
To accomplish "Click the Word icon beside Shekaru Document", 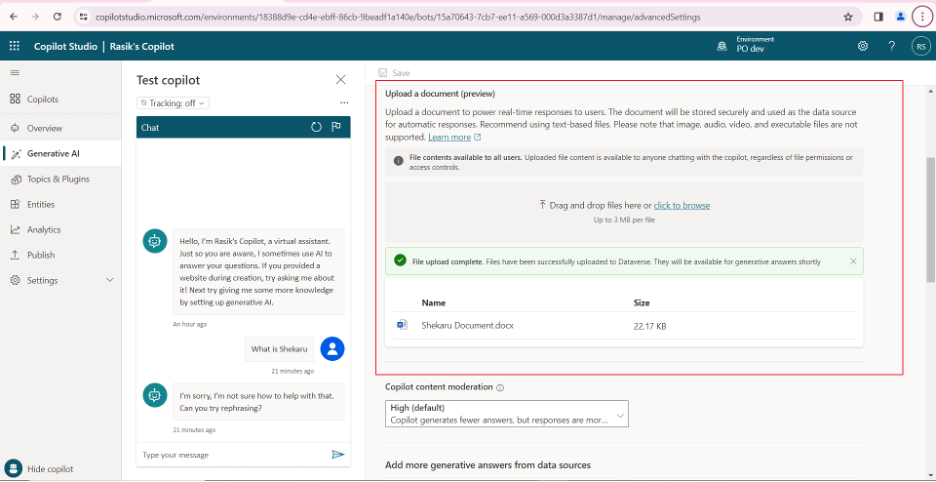I will [402, 325].
